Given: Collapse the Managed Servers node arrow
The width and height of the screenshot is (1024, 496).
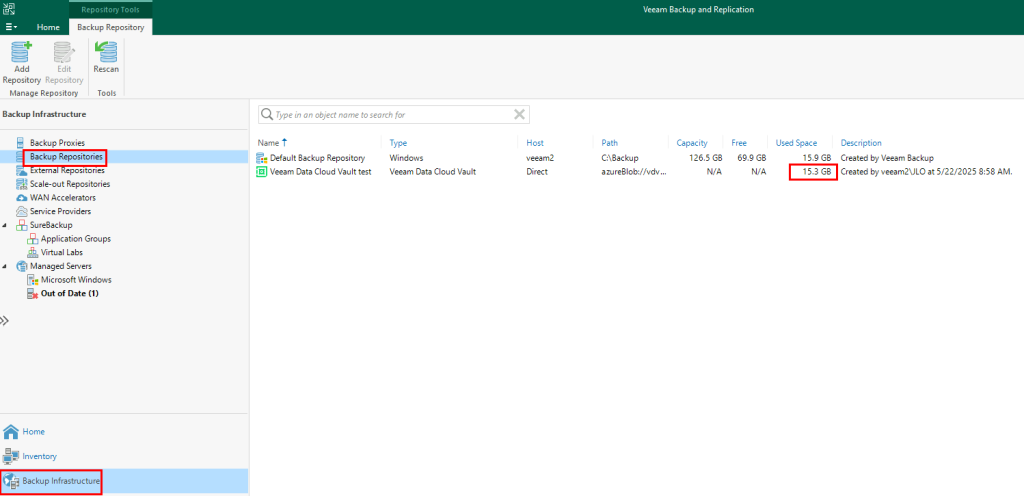Looking at the screenshot, I should tap(5, 266).
